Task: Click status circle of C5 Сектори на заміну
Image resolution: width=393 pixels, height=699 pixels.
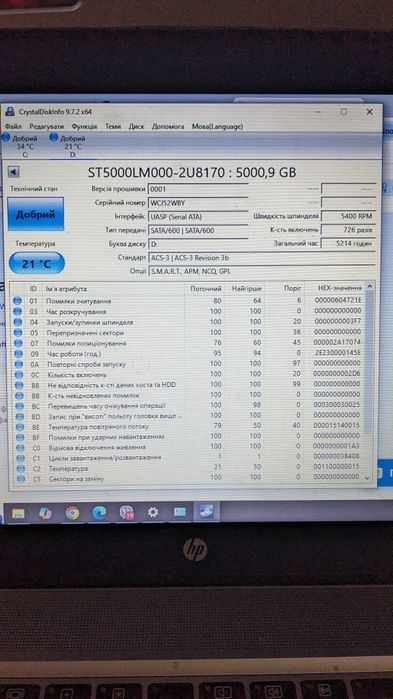Action: tap(20, 479)
